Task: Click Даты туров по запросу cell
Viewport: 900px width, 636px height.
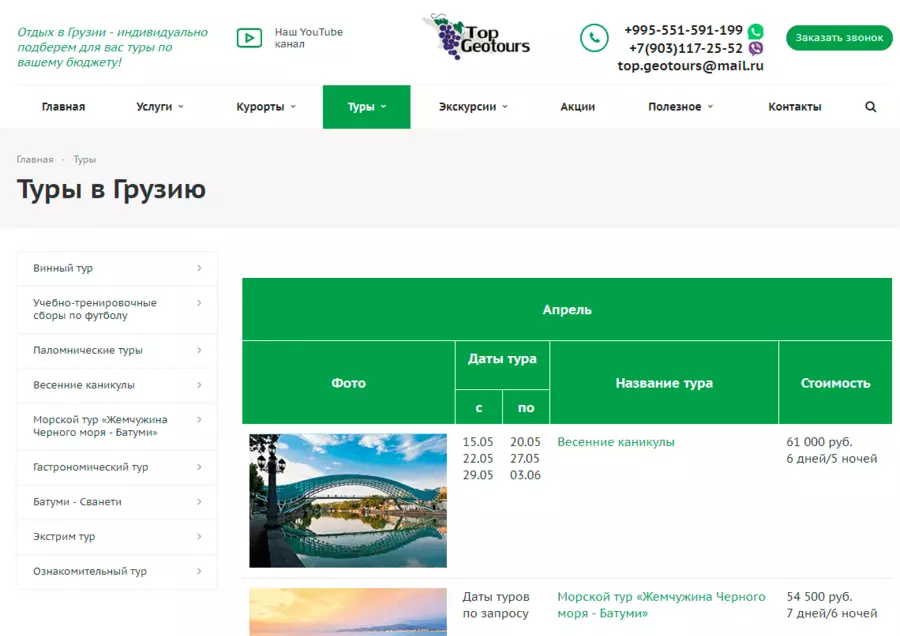Action: (x=496, y=605)
